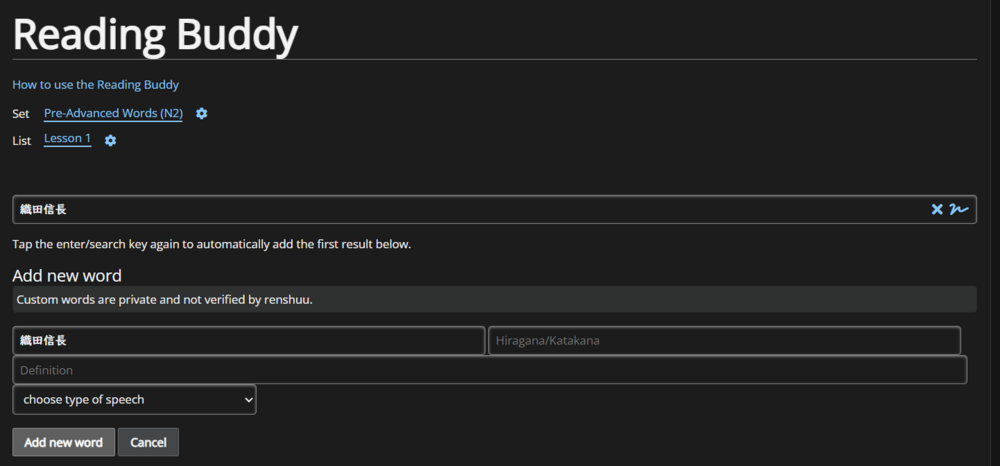This screenshot has width=1000, height=466.
Task: Expand the choose type of speech dropdown
Action: point(134,400)
